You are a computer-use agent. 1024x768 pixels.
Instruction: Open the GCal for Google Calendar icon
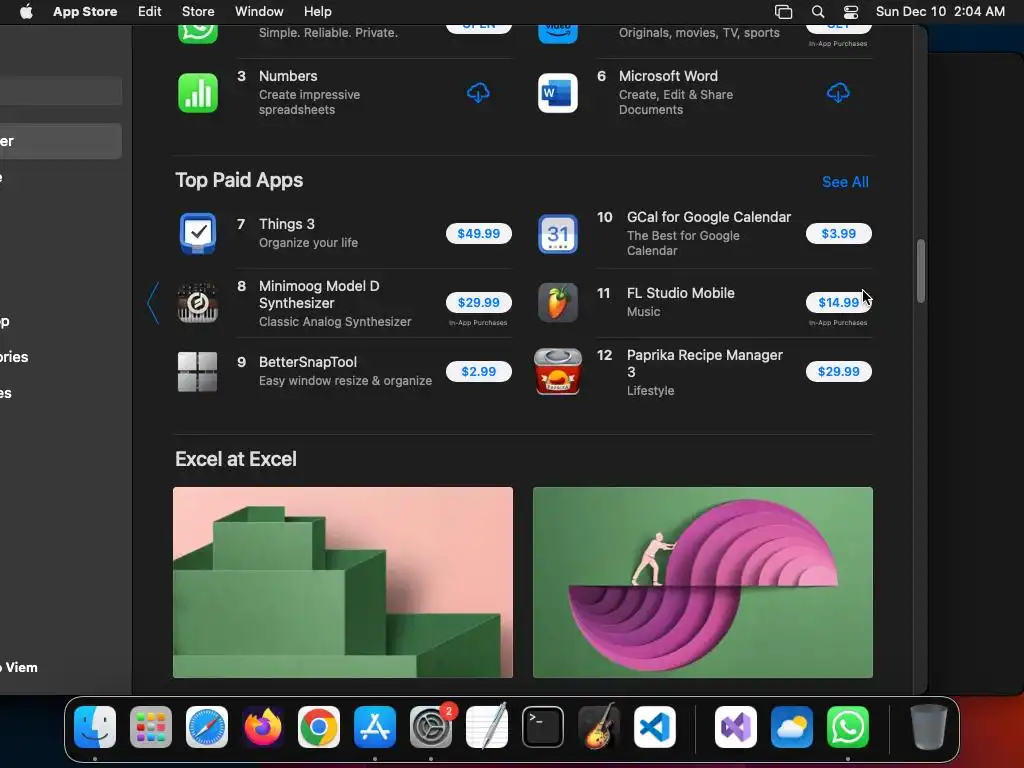558,233
